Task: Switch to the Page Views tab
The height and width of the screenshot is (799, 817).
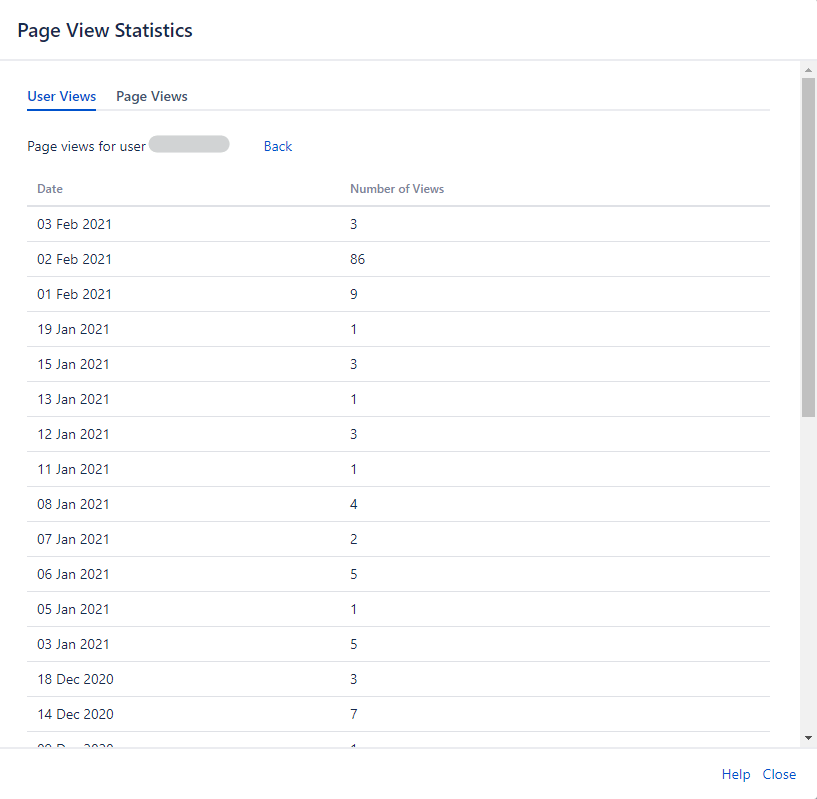Action: pyautogui.click(x=152, y=96)
